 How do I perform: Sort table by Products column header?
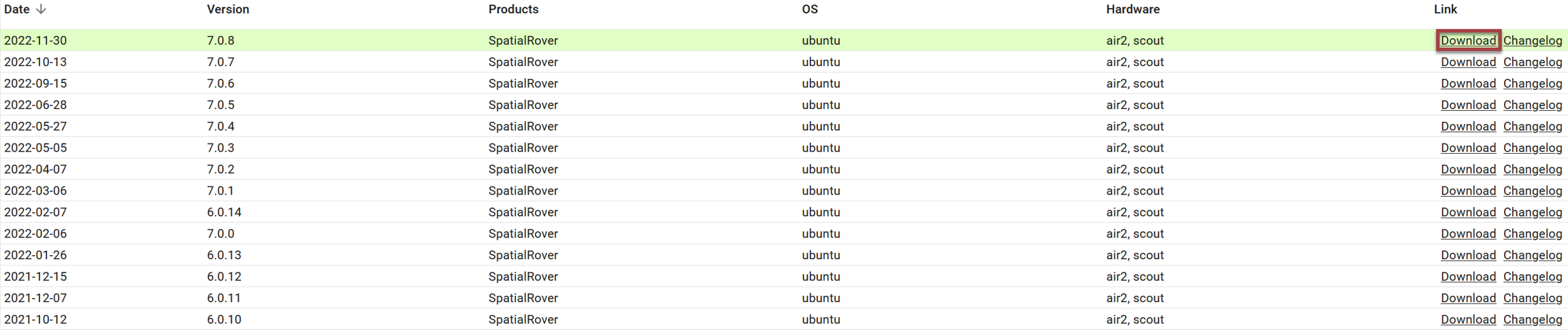click(x=513, y=10)
